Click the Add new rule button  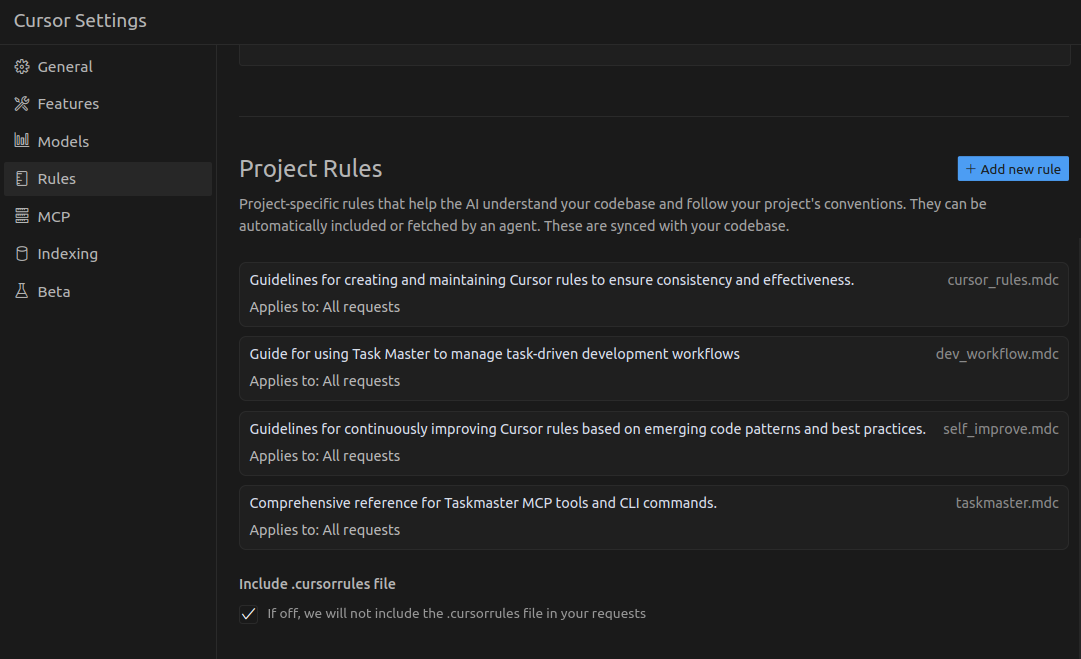tap(1013, 169)
